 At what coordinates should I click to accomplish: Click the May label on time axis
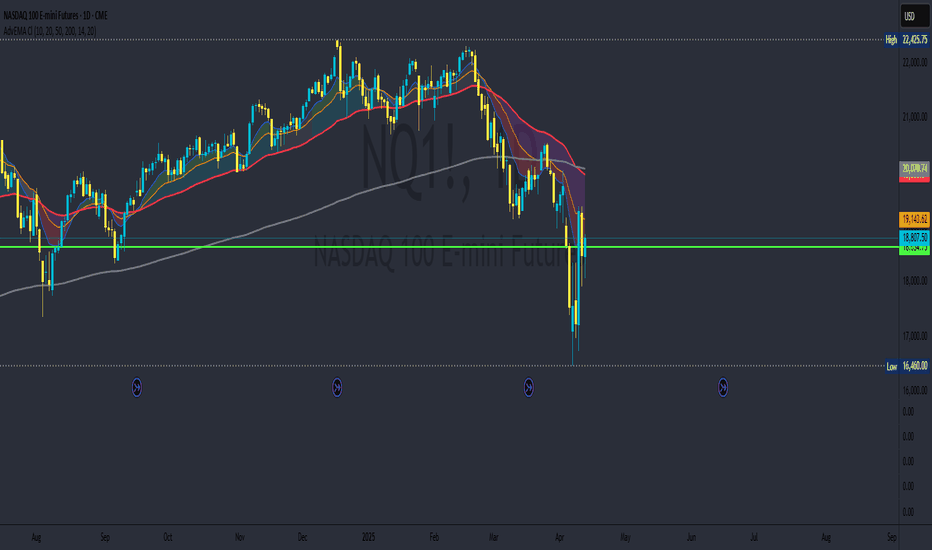click(625, 538)
